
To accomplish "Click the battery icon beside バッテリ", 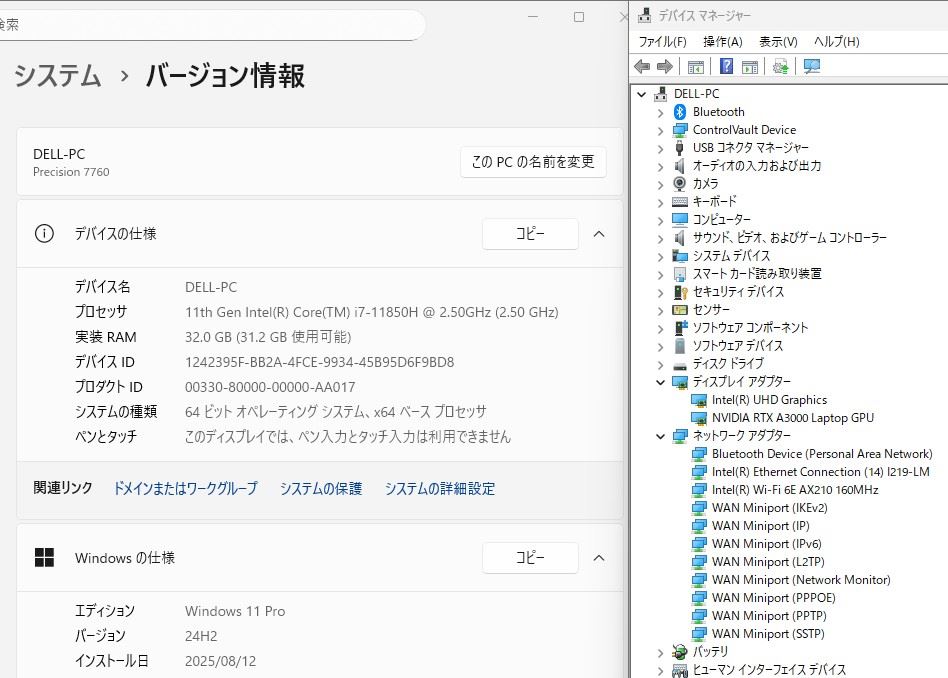I will pos(680,652).
